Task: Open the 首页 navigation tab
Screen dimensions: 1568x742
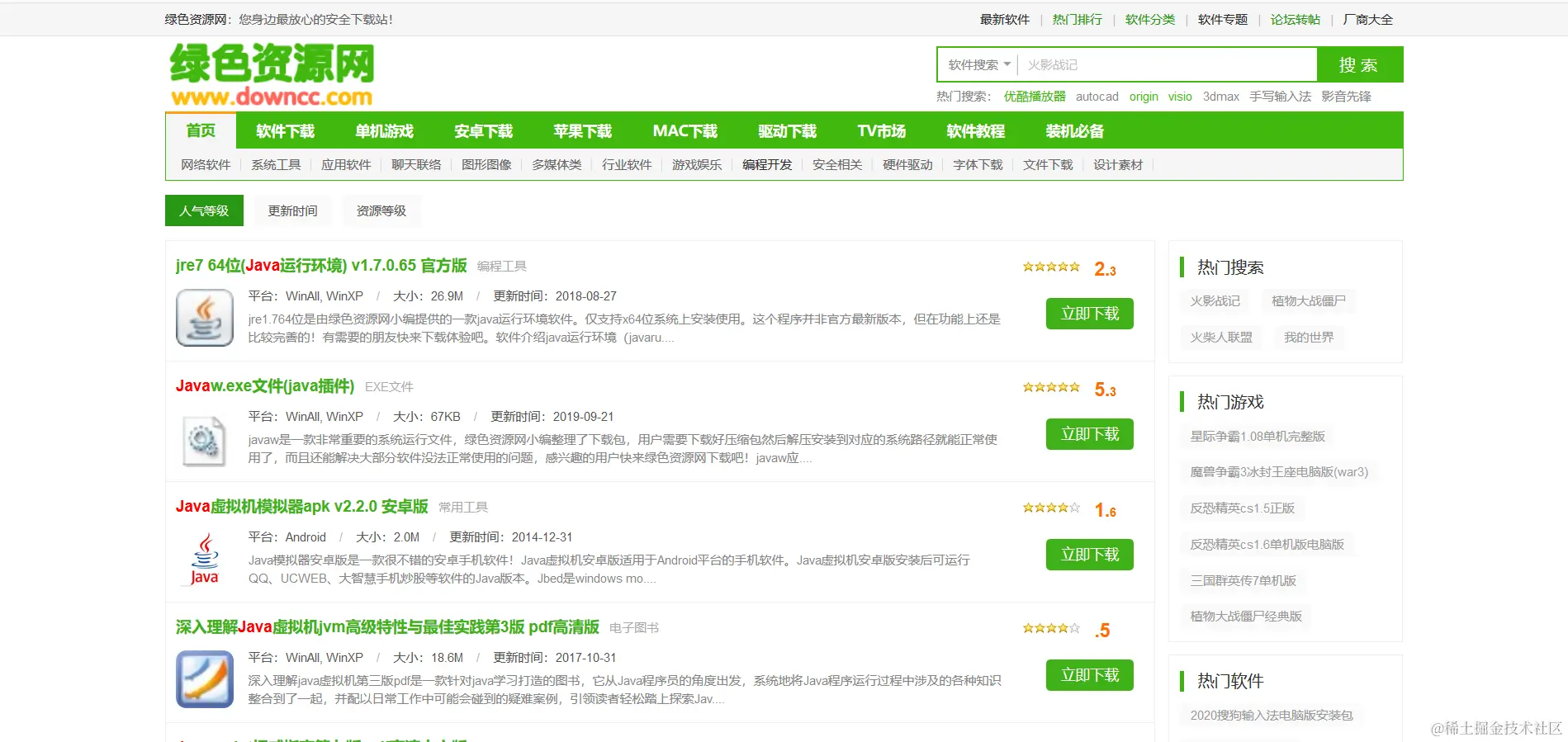Action: 201,130
